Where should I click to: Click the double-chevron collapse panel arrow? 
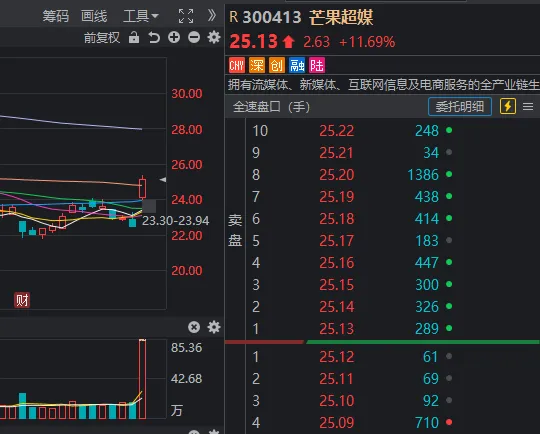pyautogui.click(x=212, y=16)
